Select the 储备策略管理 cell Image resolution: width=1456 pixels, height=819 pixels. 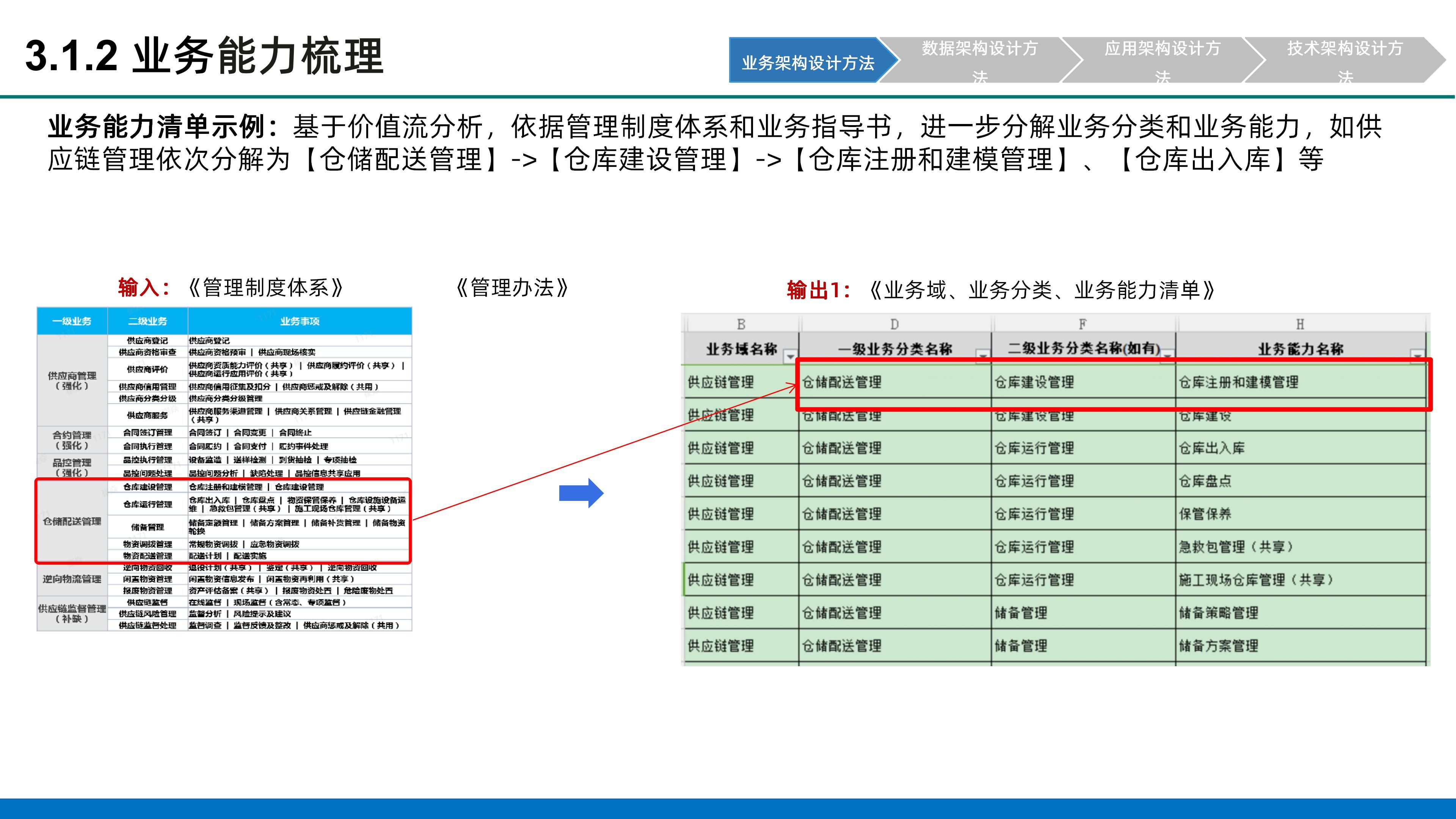pos(1300,613)
